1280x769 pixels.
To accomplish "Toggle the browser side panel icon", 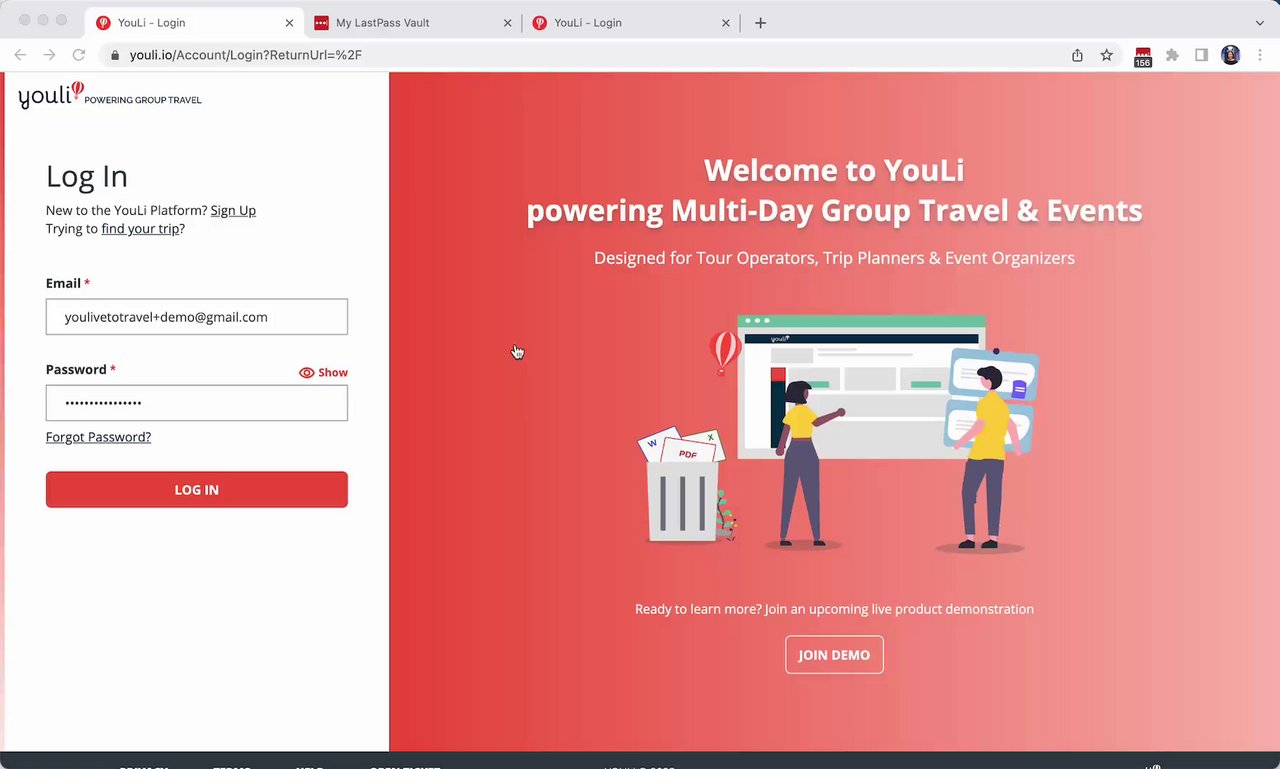I will click(x=1202, y=55).
